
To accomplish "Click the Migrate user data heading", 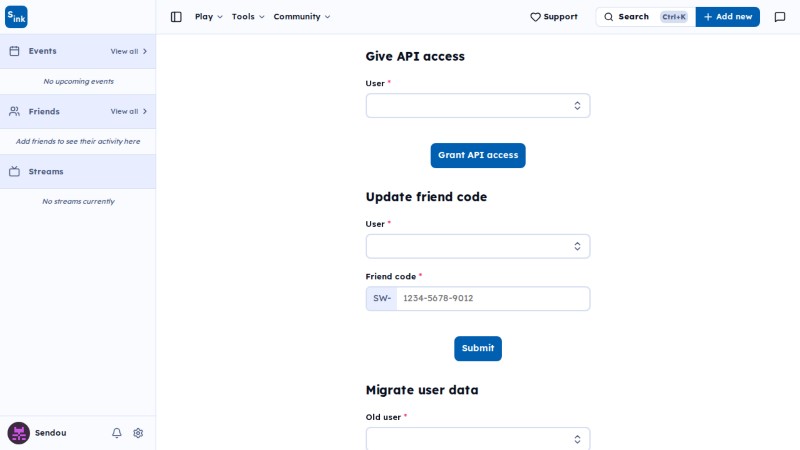I will pyautogui.click(x=422, y=390).
